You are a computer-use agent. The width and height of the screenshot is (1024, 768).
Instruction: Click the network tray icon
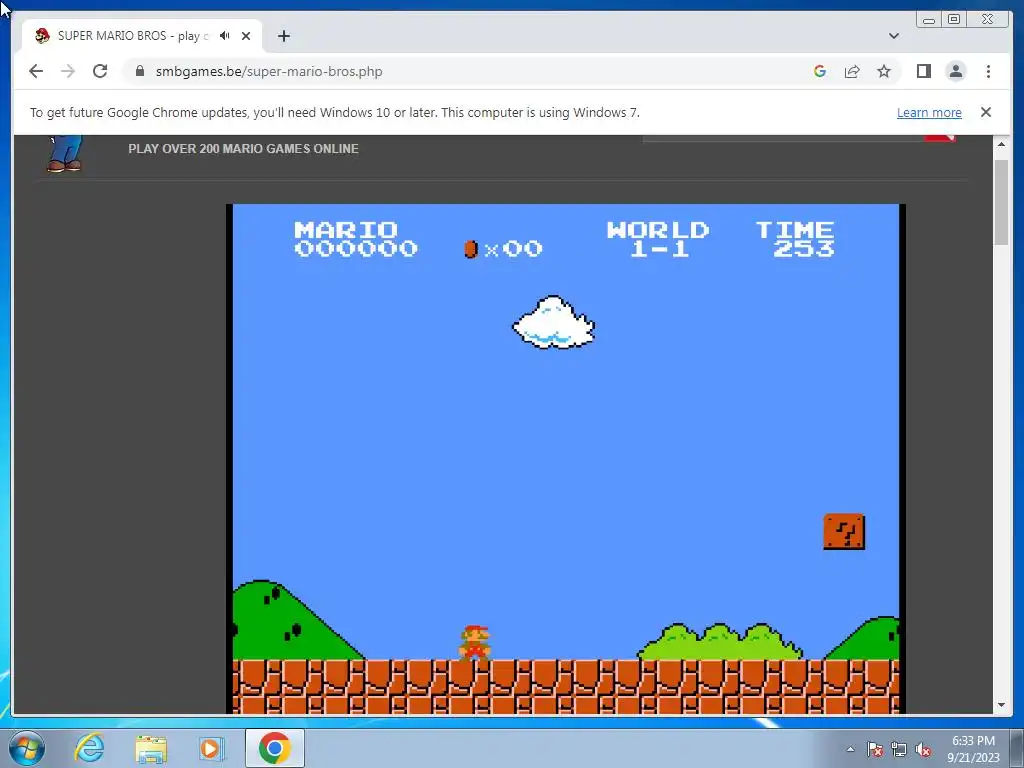click(899, 749)
